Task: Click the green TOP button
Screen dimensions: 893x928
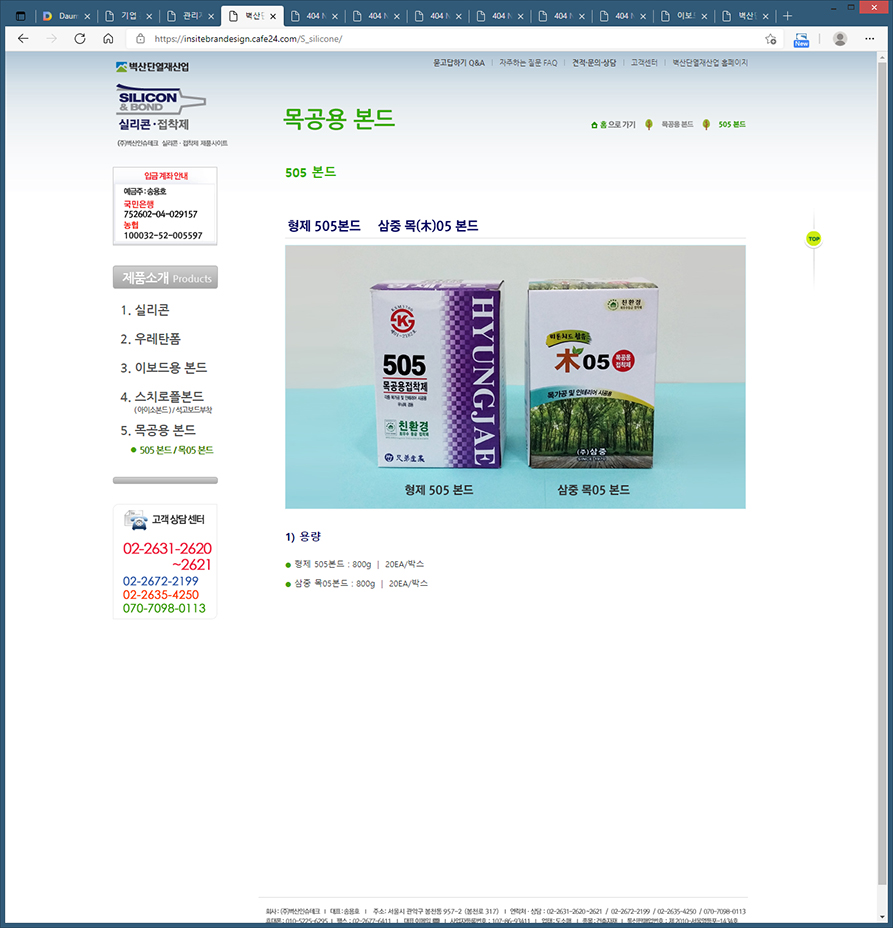Action: pos(814,239)
